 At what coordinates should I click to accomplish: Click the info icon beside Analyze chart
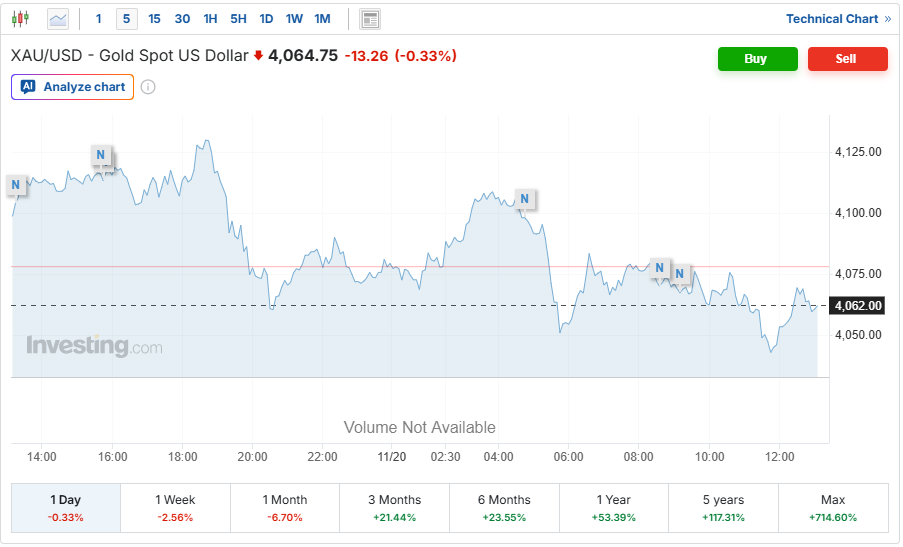148,87
